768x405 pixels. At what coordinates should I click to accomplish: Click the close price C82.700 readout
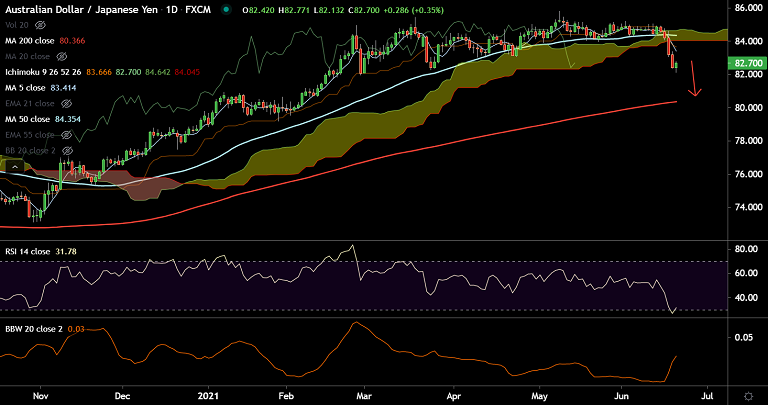tap(363, 9)
